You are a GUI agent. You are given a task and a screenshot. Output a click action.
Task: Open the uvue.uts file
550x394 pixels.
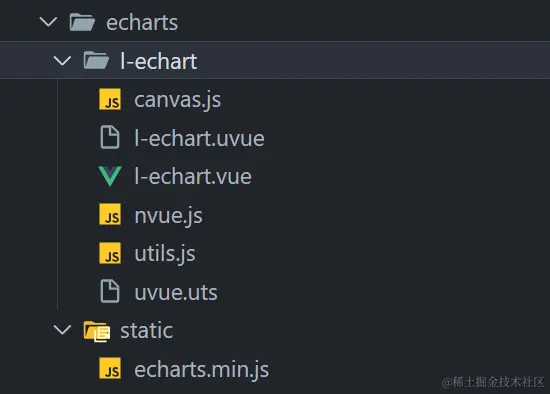[176, 292]
